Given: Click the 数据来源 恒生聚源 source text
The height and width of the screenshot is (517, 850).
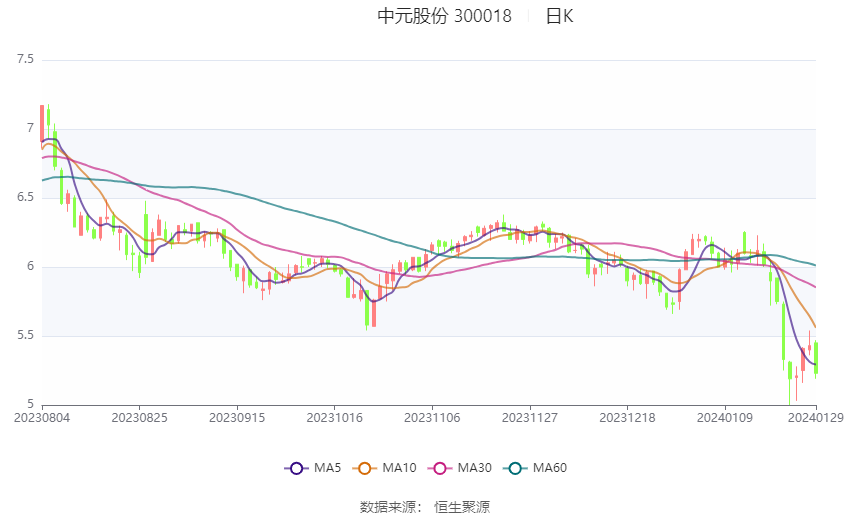Looking at the screenshot, I should click(x=425, y=507).
